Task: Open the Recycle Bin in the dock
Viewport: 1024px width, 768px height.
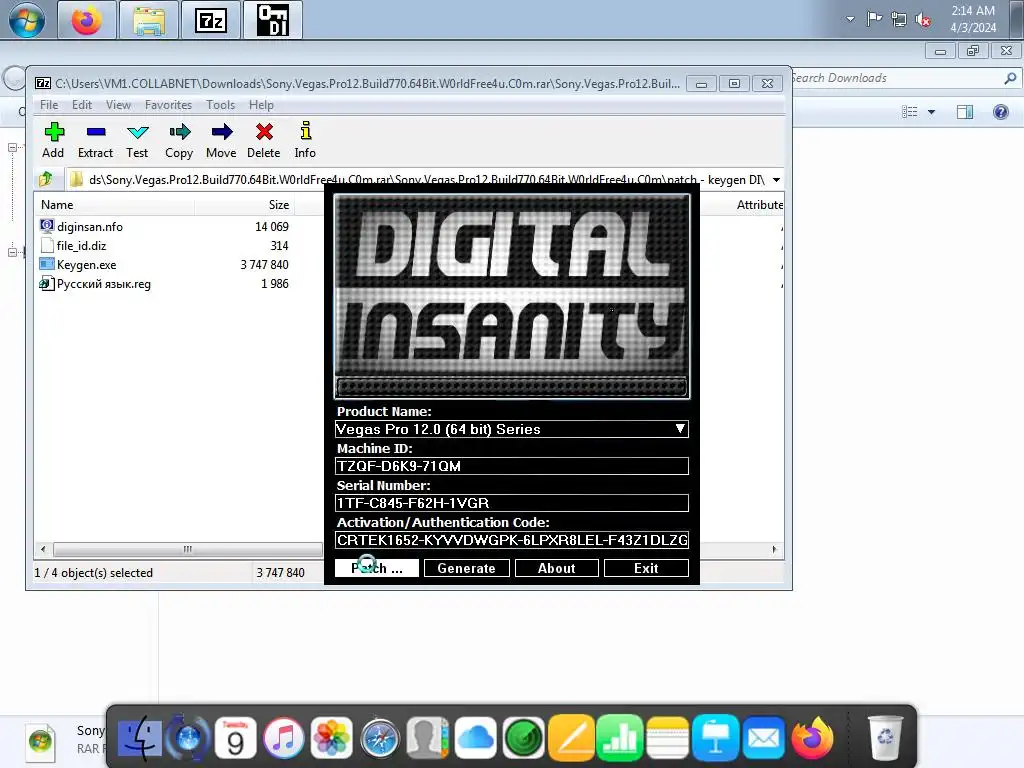Action: [x=885, y=739]
